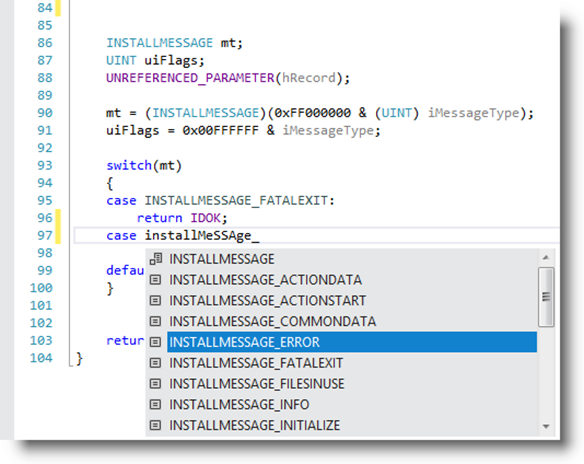584x464 pixels.
Task: Click enum member icon beside INSTALLMESSAGE_FATALEXIT entry
Action: [155, 363]
